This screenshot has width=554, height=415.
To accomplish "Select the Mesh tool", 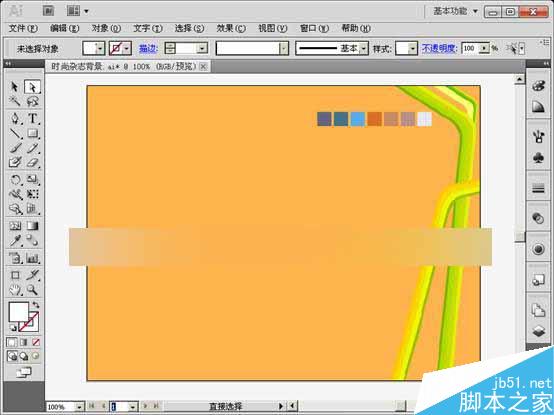I will 15,226.
